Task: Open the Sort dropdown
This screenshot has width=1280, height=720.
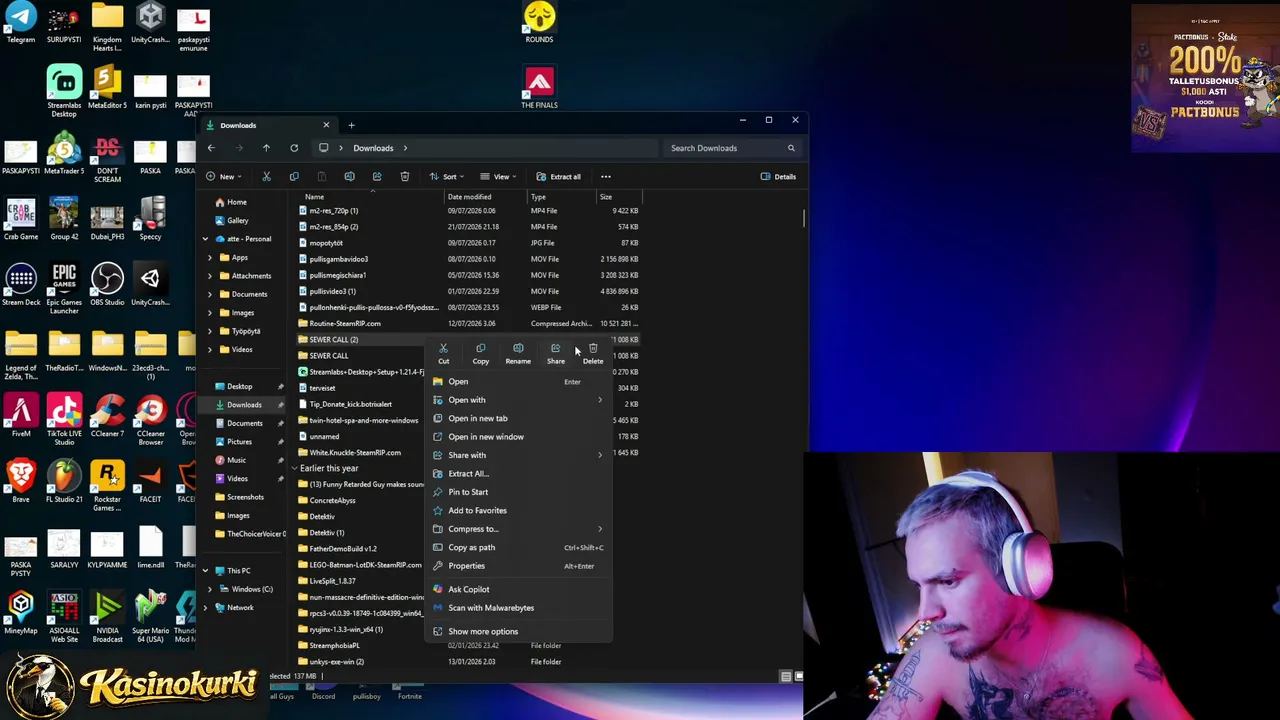Action: pyautogui.click(x=447, y=177)
